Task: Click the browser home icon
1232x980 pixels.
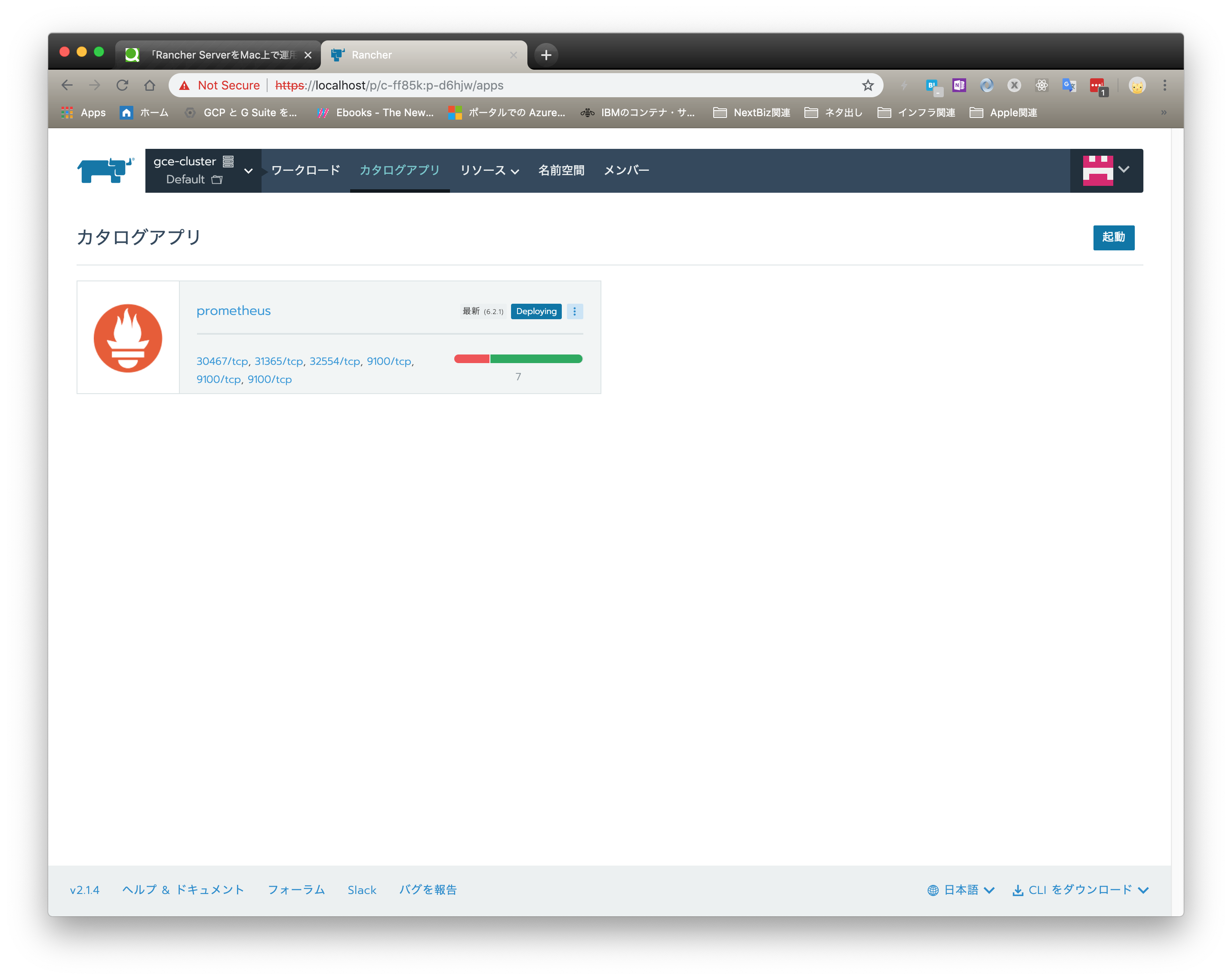Action: click(150, 85)
